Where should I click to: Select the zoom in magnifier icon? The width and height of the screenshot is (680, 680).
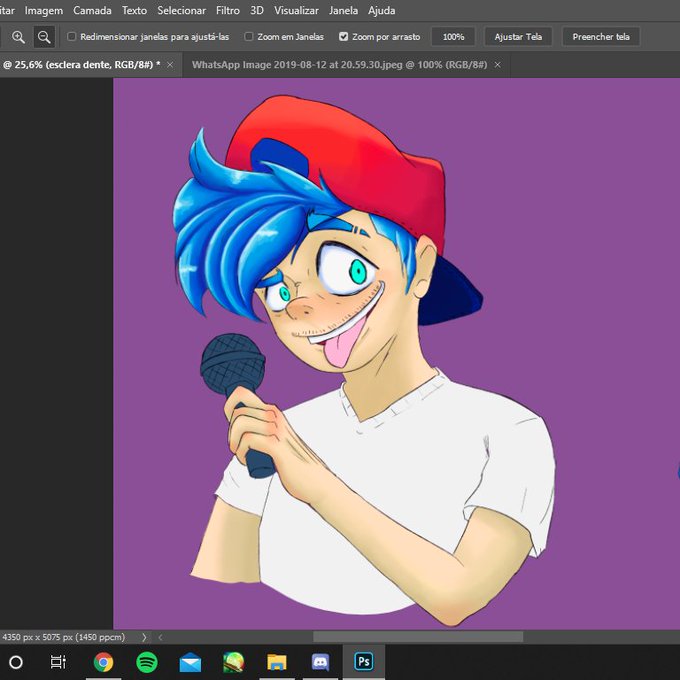pyautogui.click(x=18, y=37)
